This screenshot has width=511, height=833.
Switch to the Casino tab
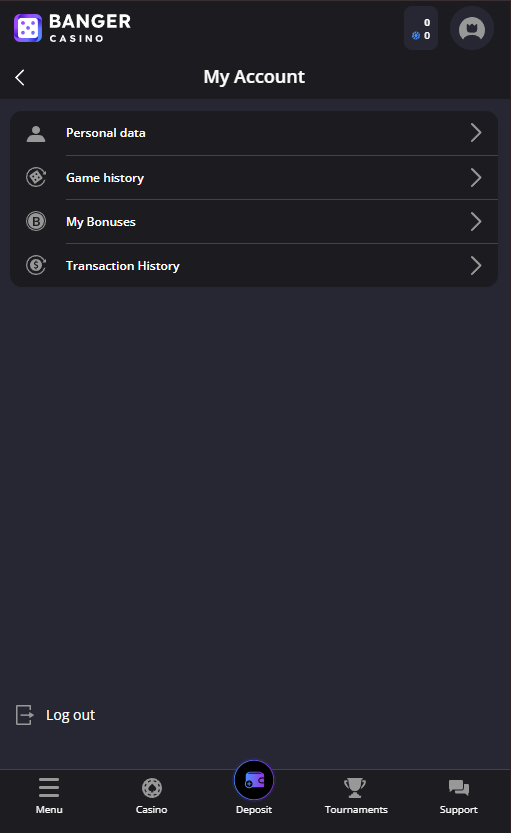point(151,796)
